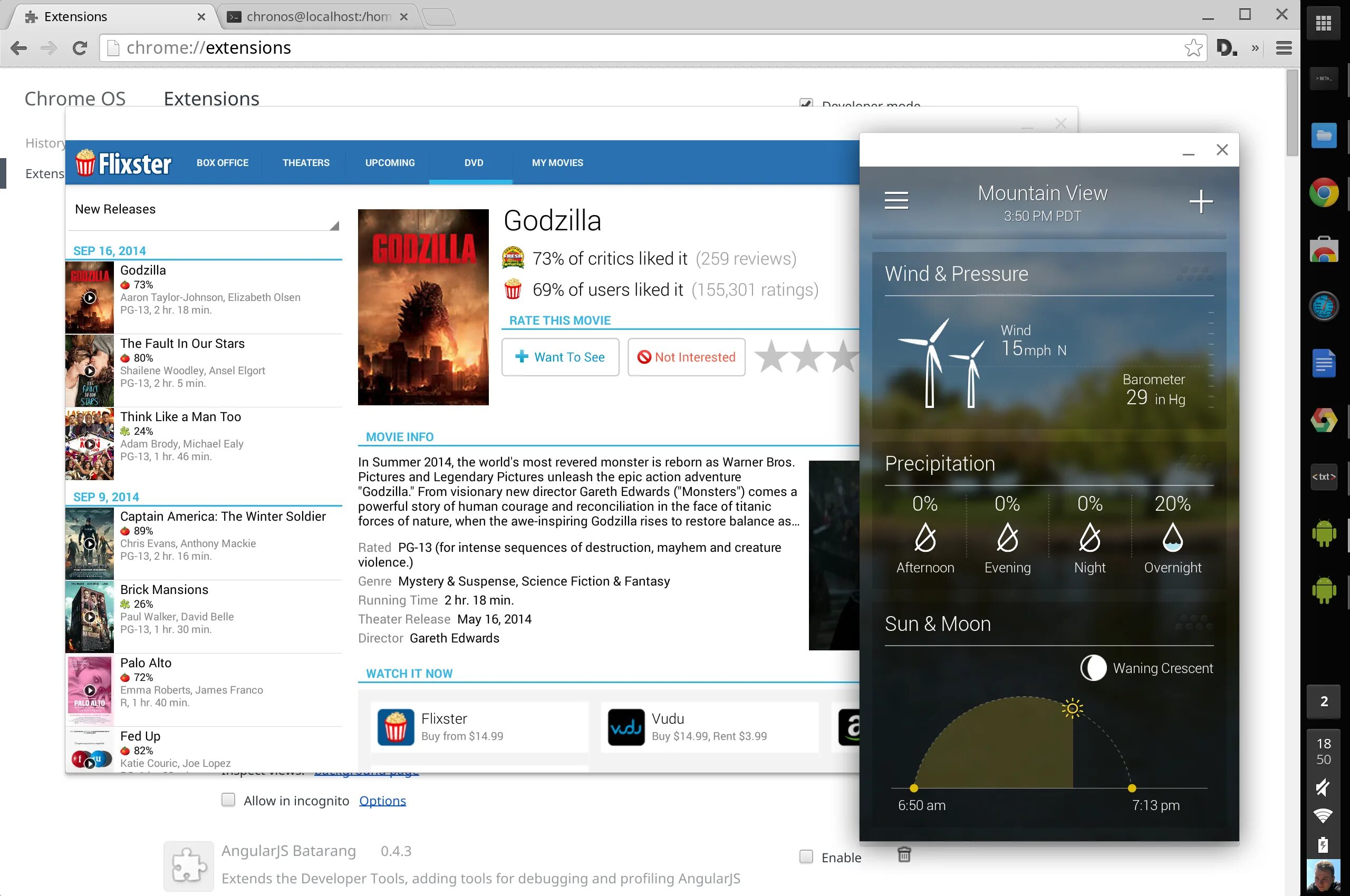Click the Not Interested button
This screenshot has height=896, width=1350.
tap(686, 357)
